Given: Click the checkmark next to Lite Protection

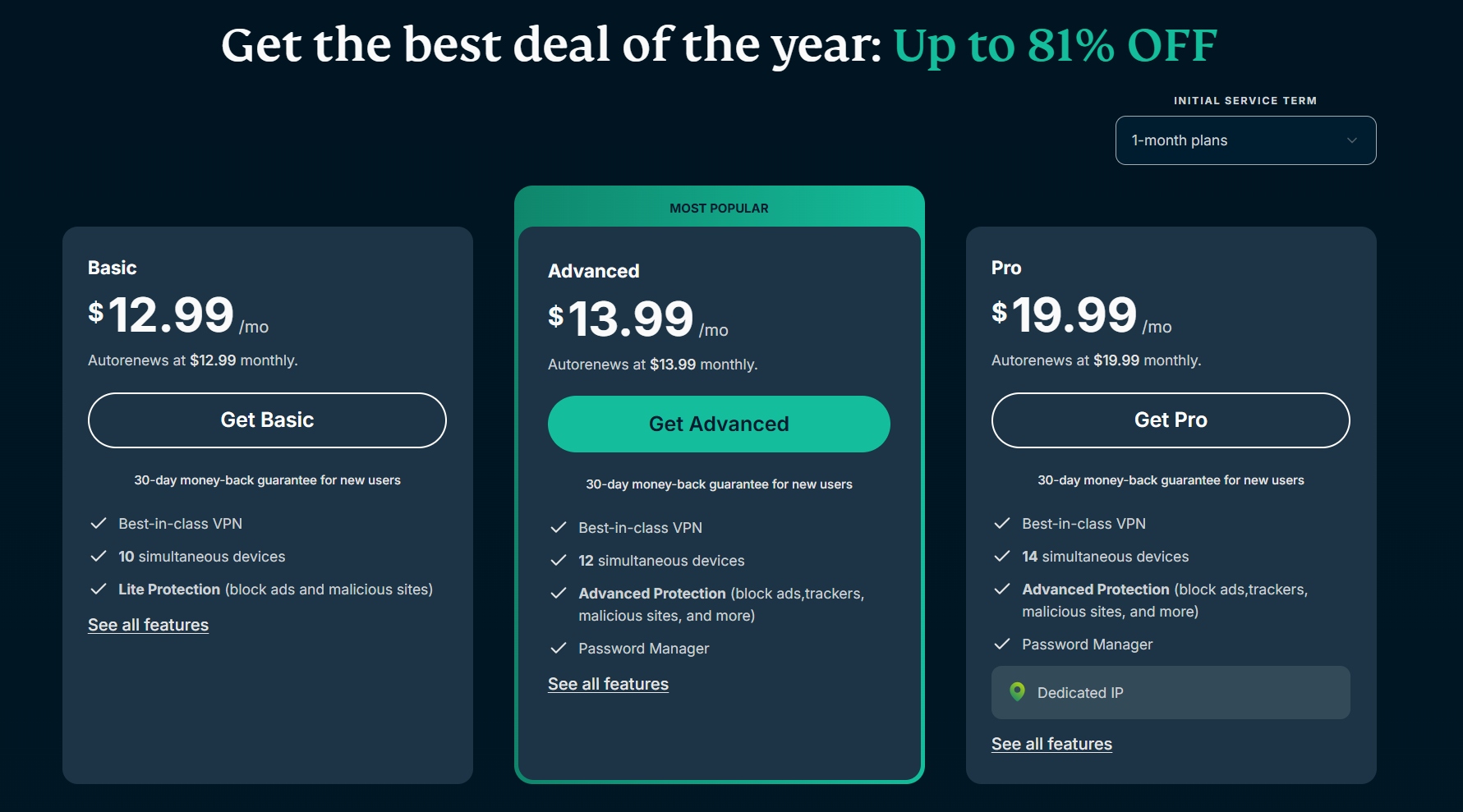Looking at the screenshot, I should pos(99,589).
